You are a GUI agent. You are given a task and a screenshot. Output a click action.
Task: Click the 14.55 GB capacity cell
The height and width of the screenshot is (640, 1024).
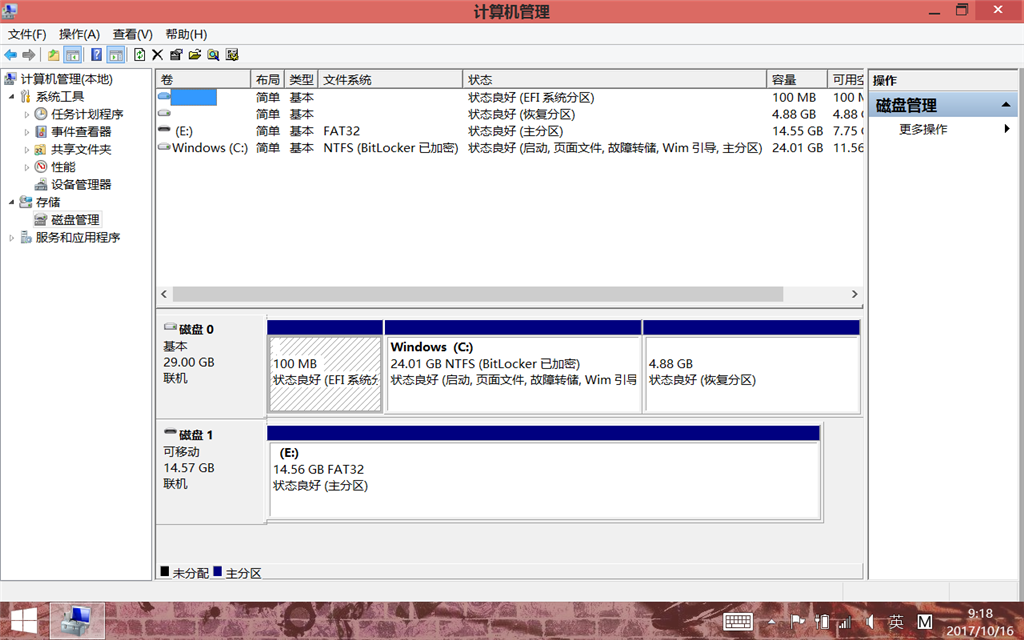(x=797, y=131)
